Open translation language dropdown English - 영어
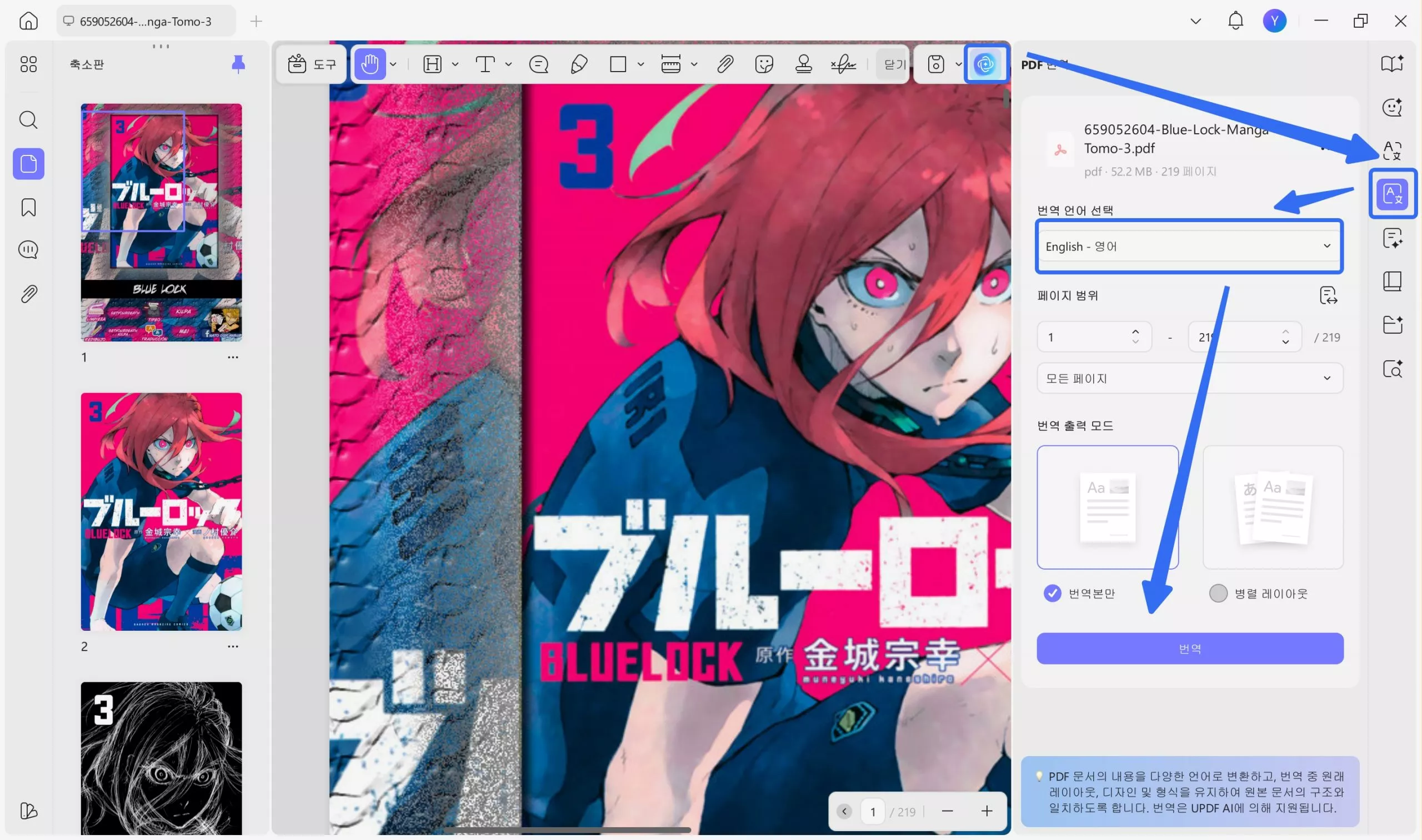Viewport: 1422px width, 840px height. (x=1189, y=247)
